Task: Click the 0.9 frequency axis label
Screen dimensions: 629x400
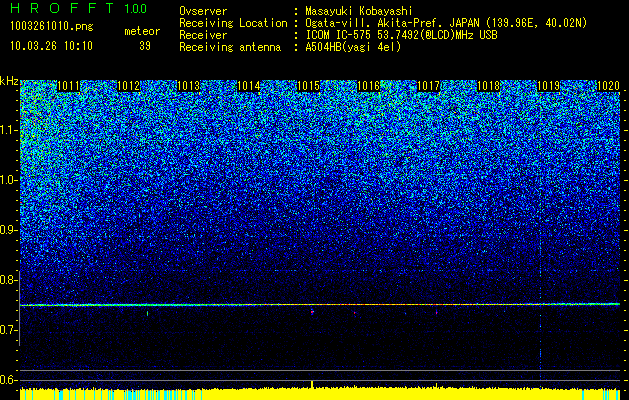Action: click(9, 230)
